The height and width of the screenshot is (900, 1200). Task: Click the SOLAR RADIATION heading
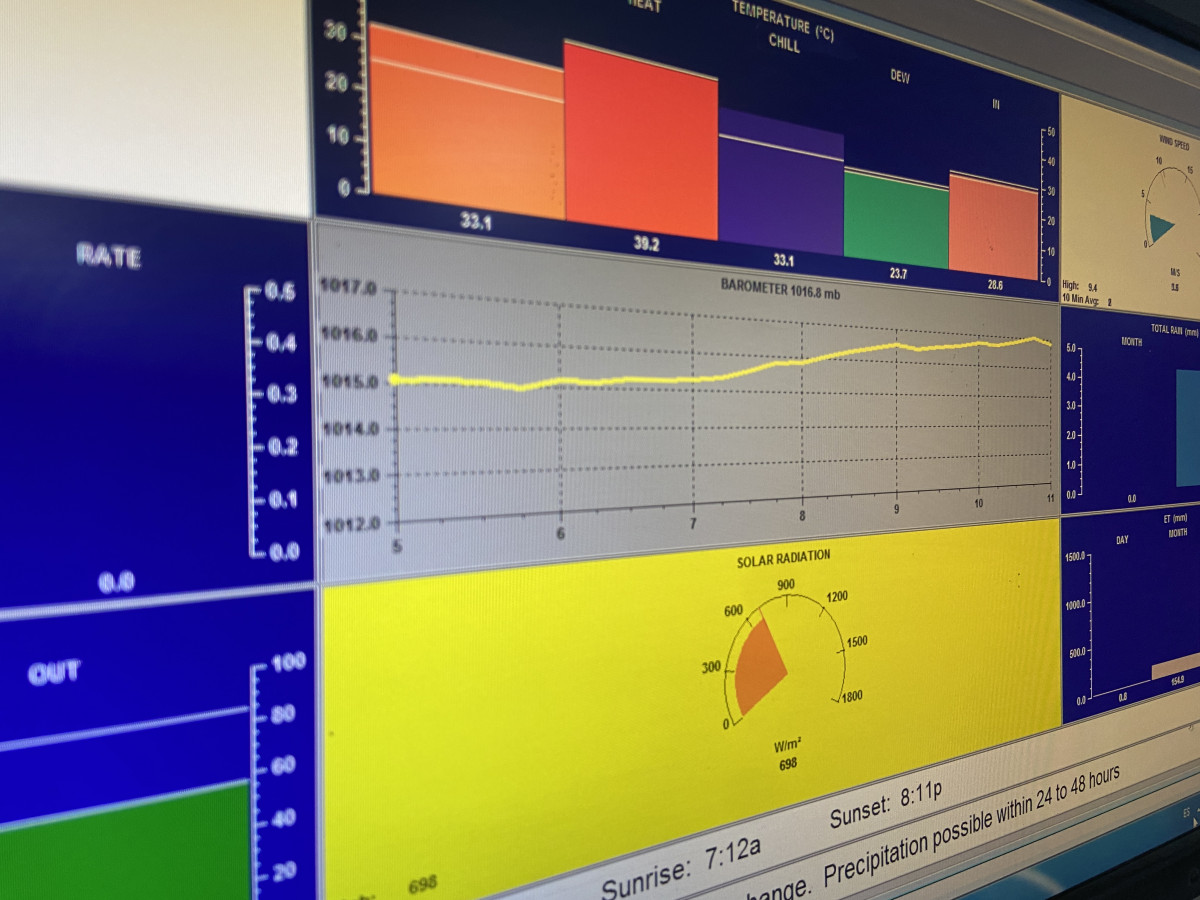point(783,559)
